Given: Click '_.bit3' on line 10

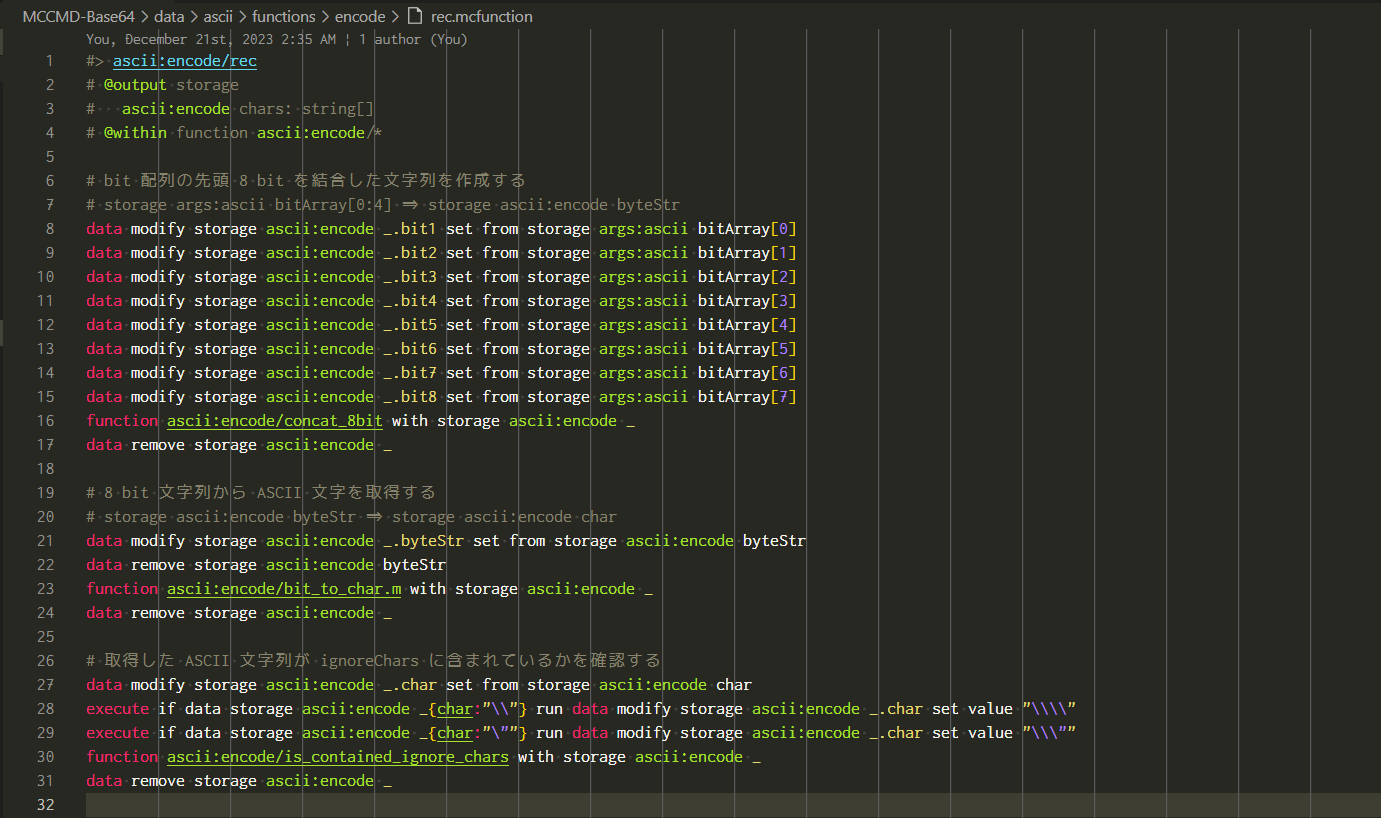Looking at the screenshot, I should [410, 277].
